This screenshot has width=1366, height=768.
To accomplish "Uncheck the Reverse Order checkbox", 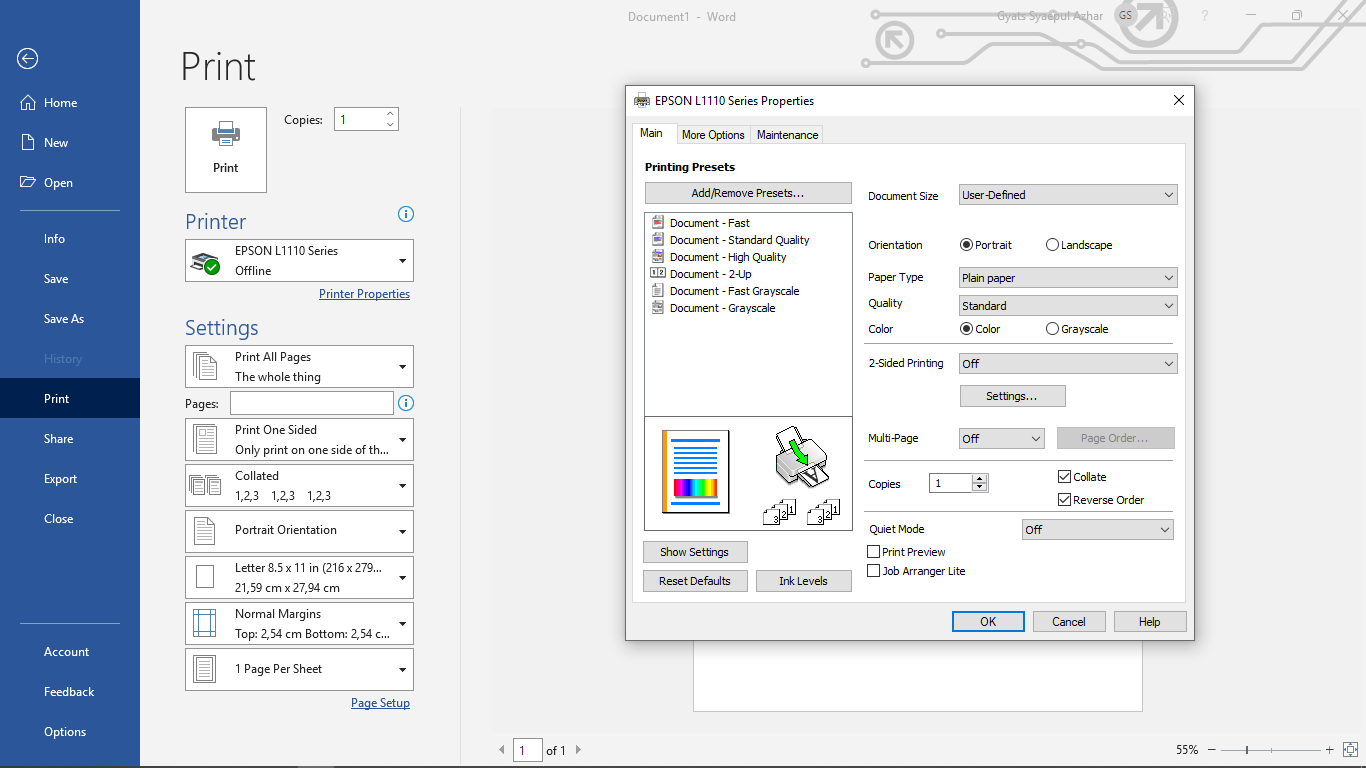I will (1064, 500).
